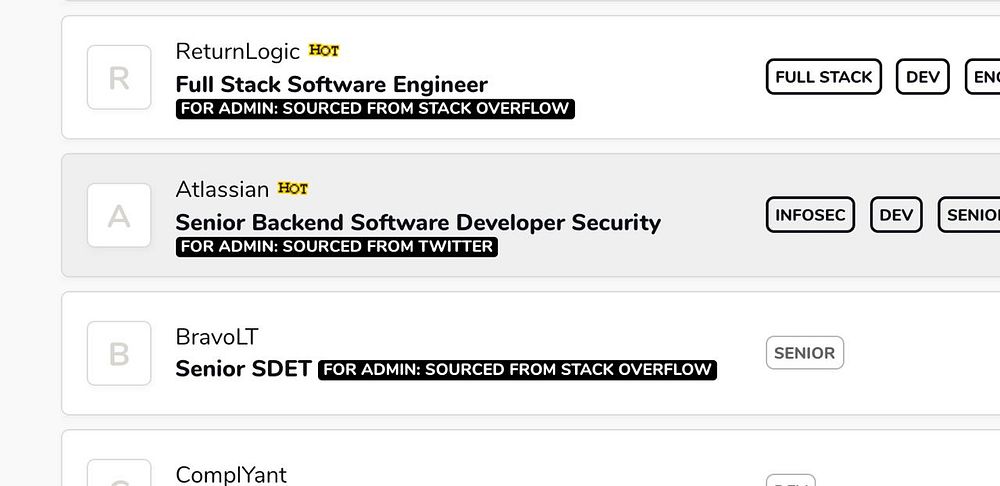This screenshot has width=1000, height=486.
Task: Open the ReturnLogic company name
Action: point(237,51)
